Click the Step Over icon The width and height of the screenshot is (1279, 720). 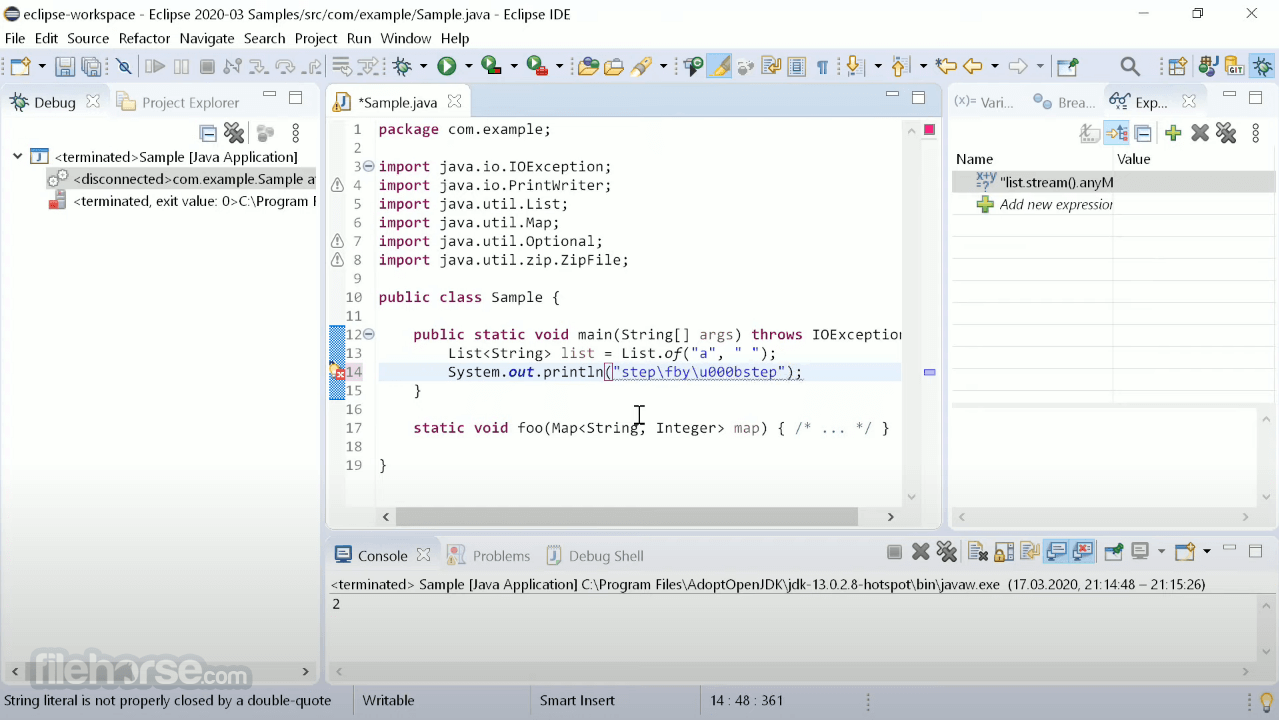(285, 67)
